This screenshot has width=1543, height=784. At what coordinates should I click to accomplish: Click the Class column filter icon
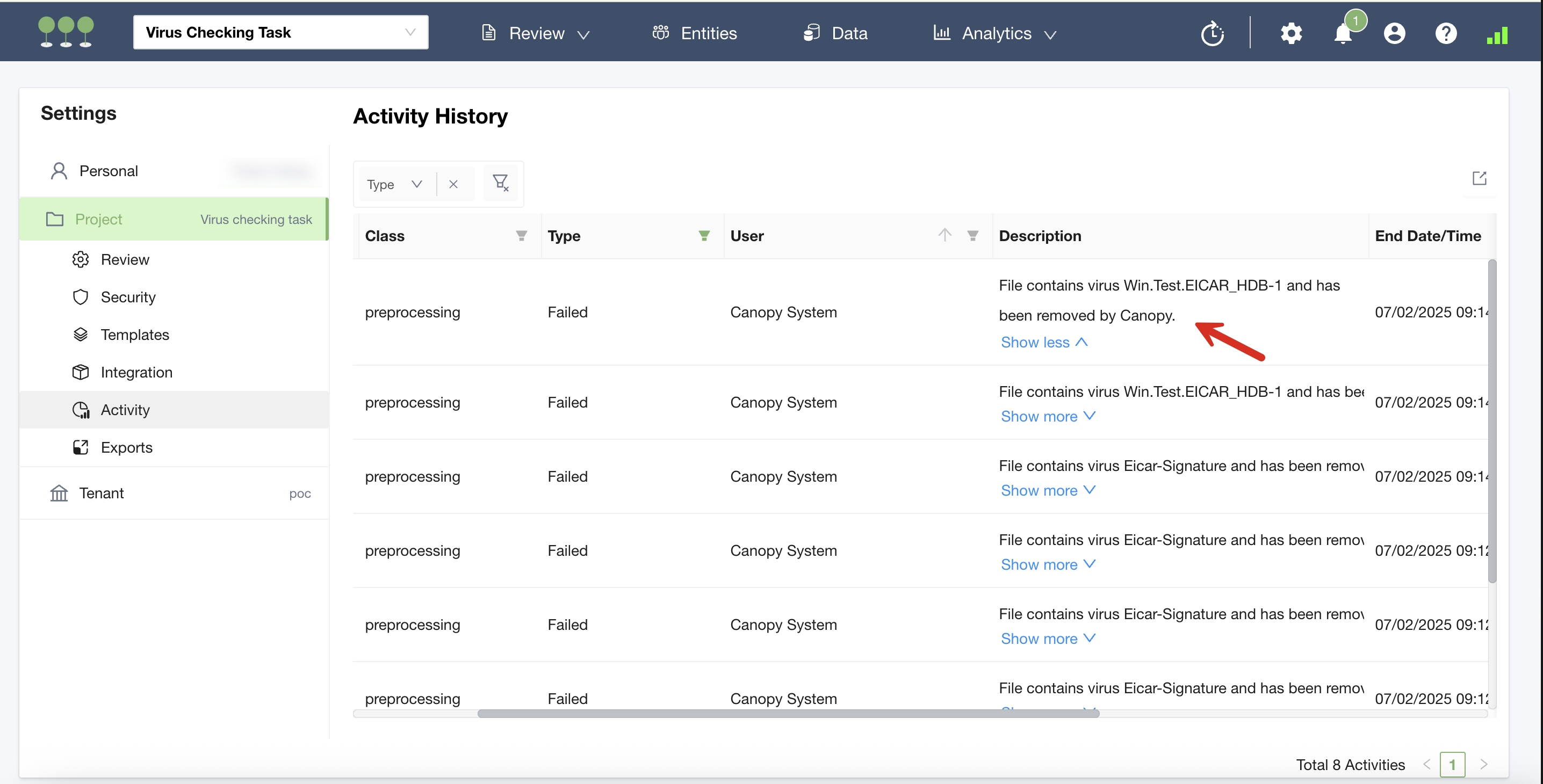click(521, 236)
